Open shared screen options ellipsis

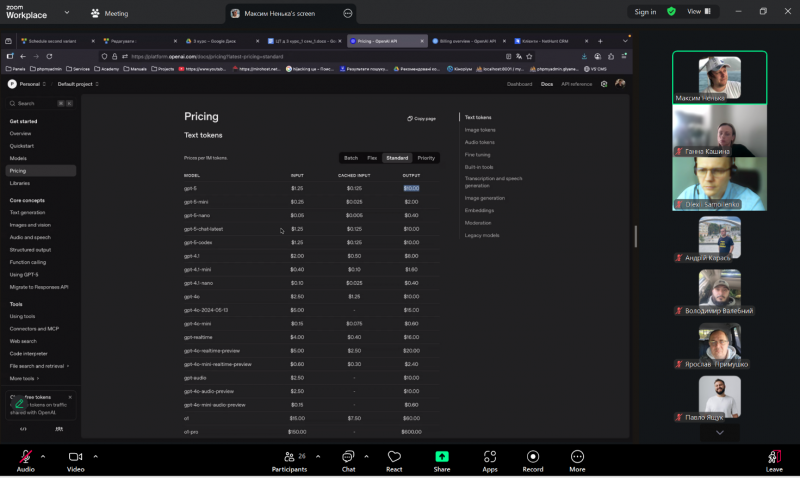(x=347, y=14)
